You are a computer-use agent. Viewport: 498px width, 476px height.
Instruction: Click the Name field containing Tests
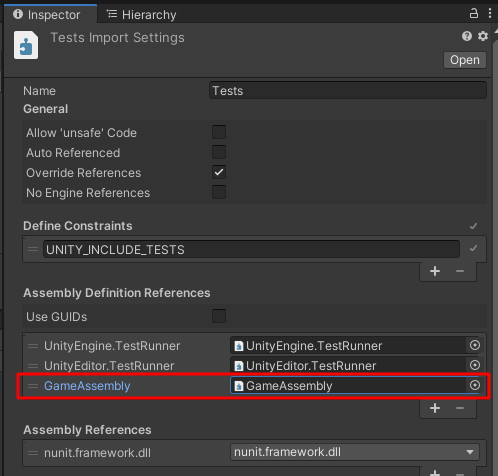click(348, 90)
